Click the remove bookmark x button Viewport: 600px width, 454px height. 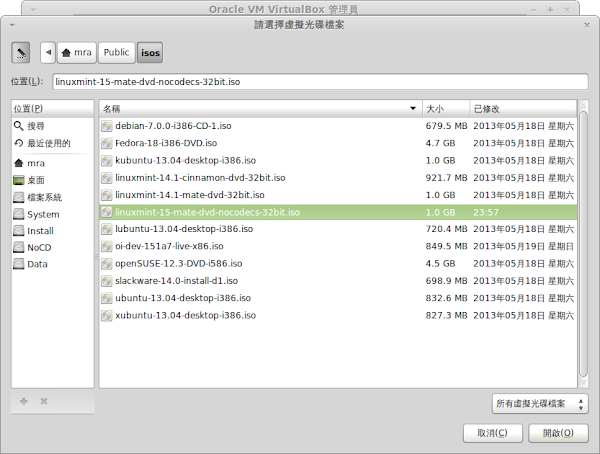click(44, 401)
